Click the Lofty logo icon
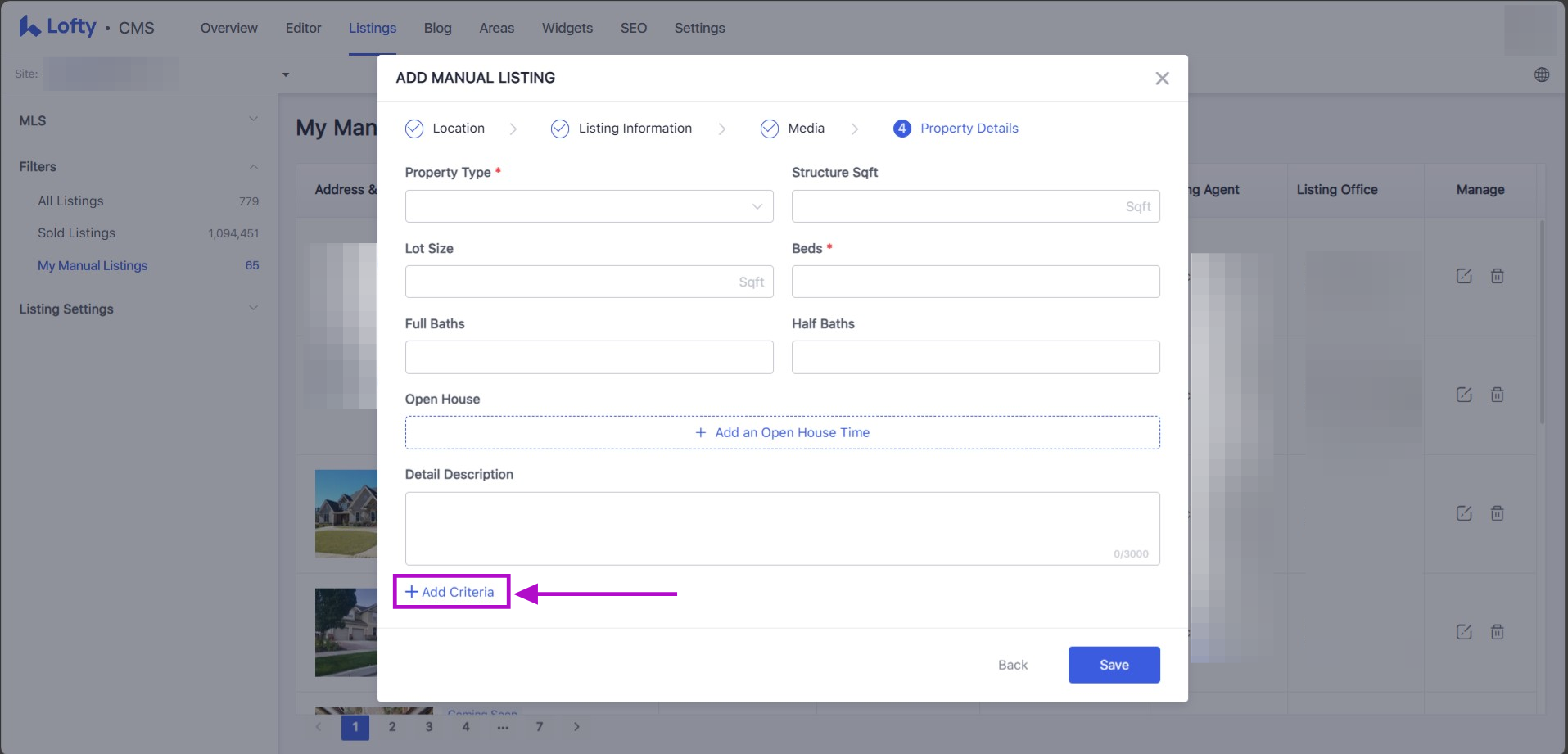1568x754 pixels. click(29, 27)
